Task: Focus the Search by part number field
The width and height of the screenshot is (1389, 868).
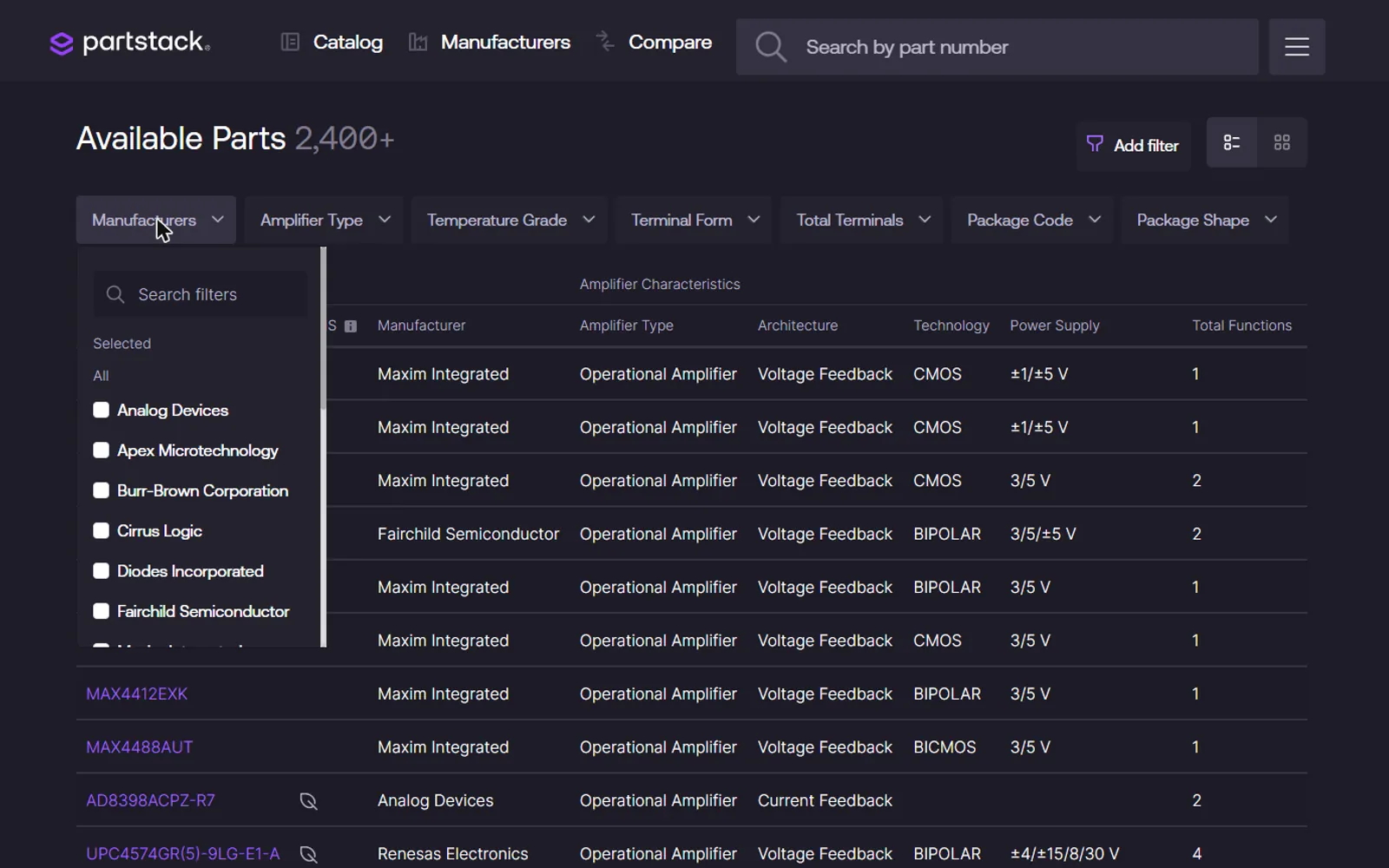Action: [x=997, y=47]
